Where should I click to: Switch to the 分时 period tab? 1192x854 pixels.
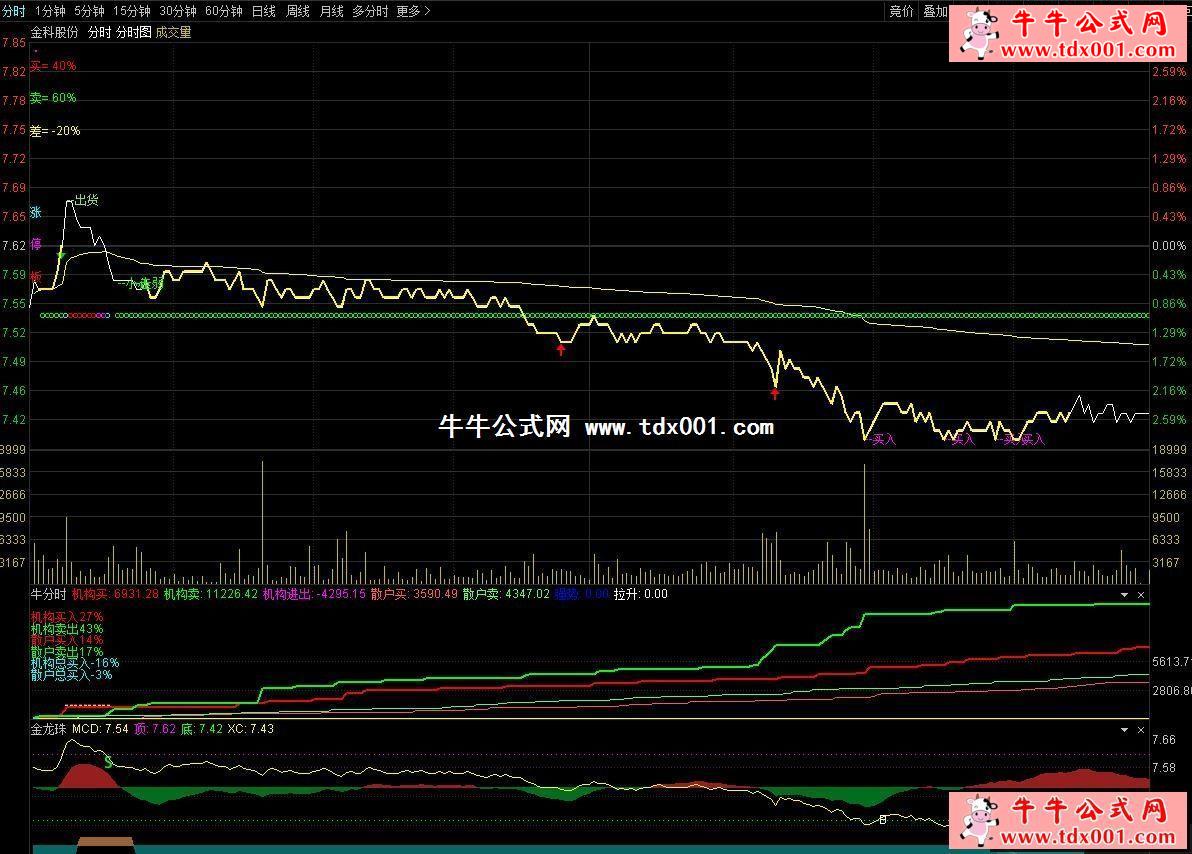pos(13,11)
